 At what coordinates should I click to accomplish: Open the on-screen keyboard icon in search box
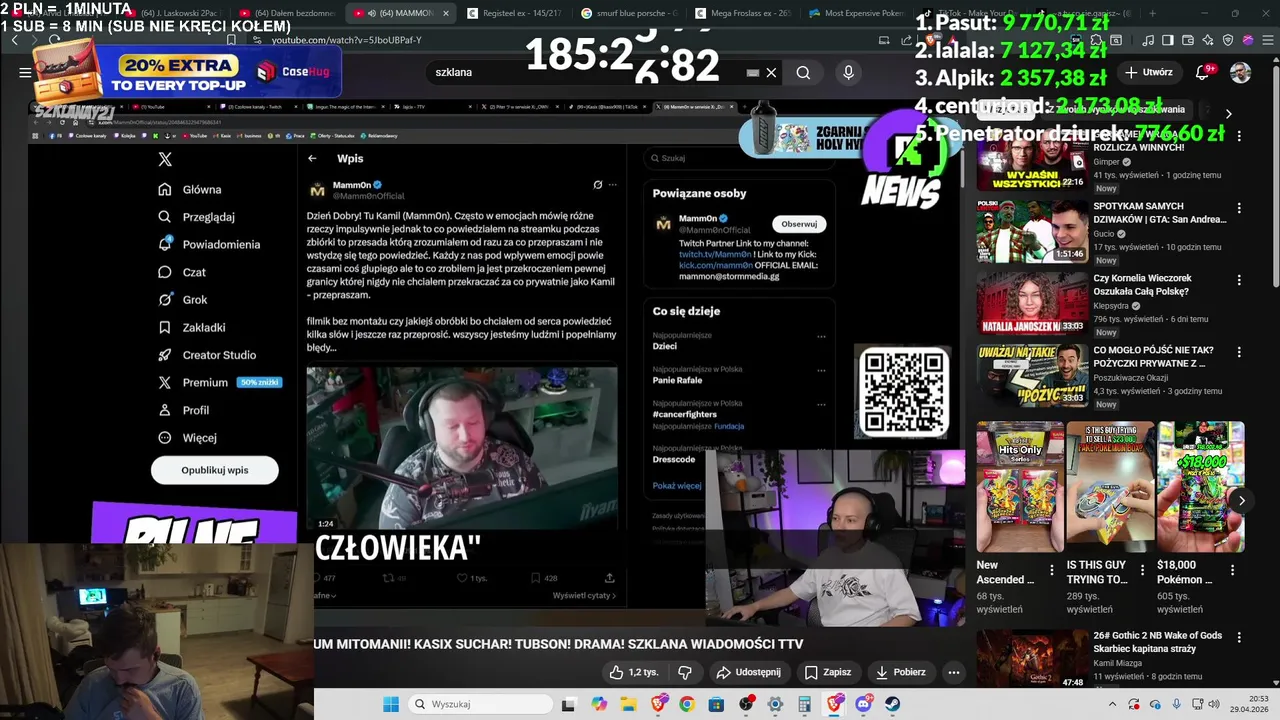point(753,72)
